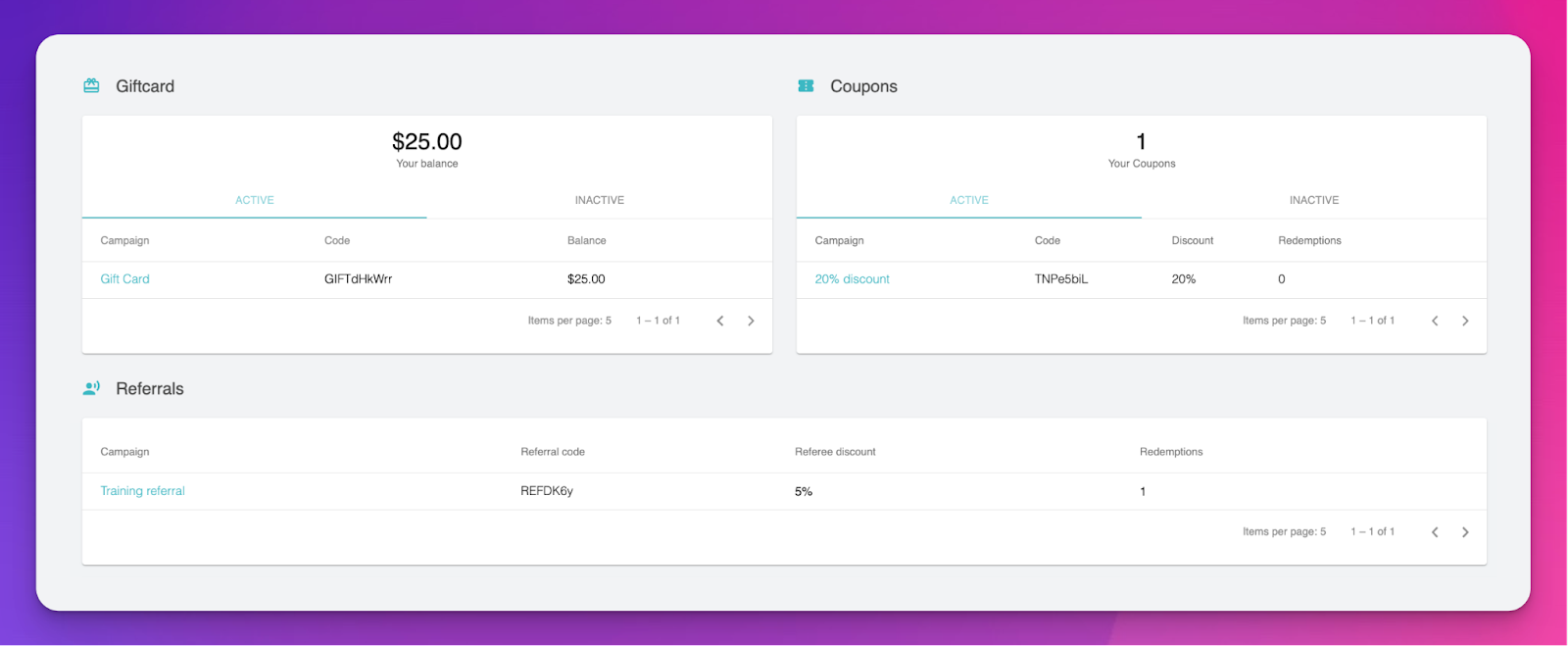
Task: Click Coupons Campaign column header
Action: pos(839,240)
